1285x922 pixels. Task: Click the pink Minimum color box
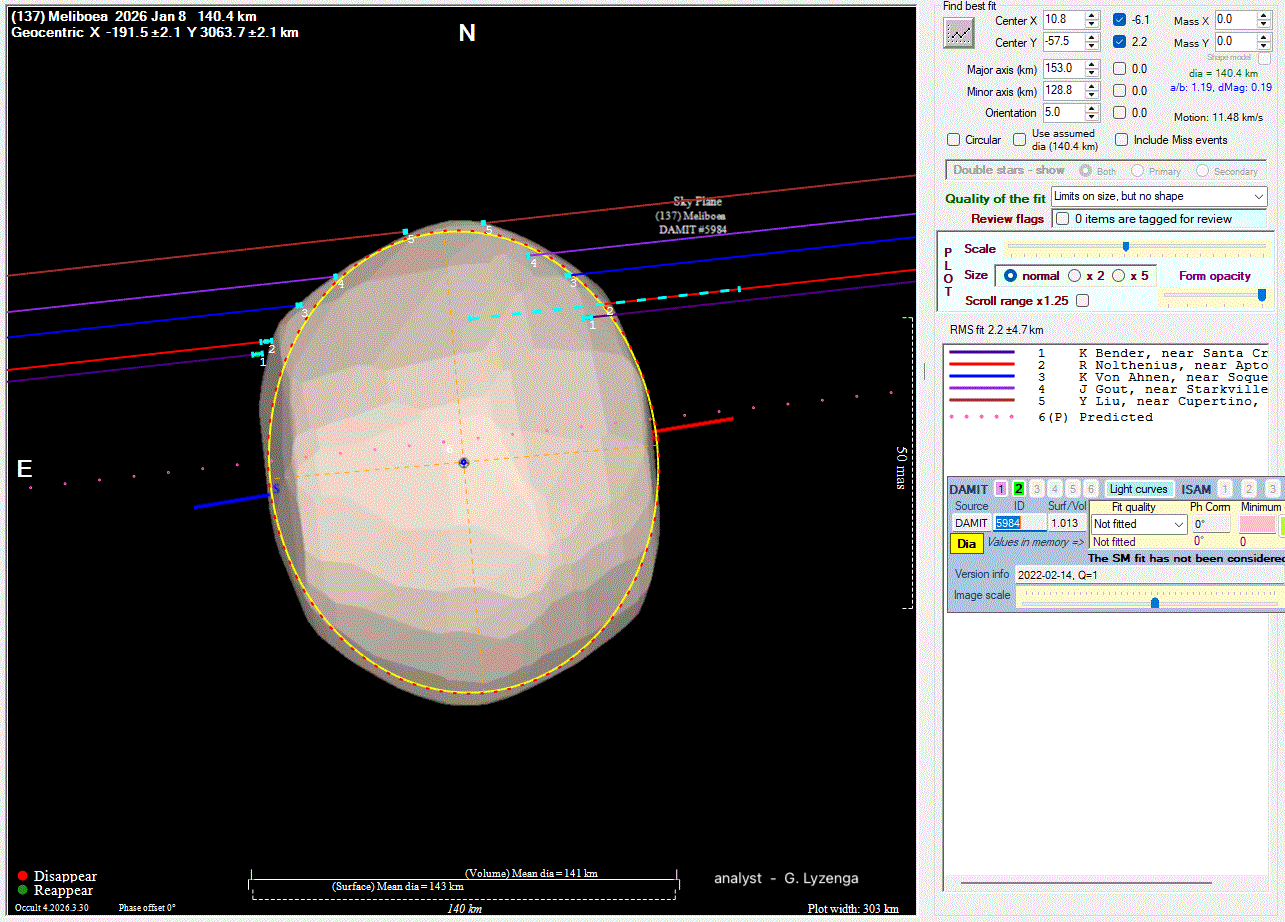[1258, 524]
